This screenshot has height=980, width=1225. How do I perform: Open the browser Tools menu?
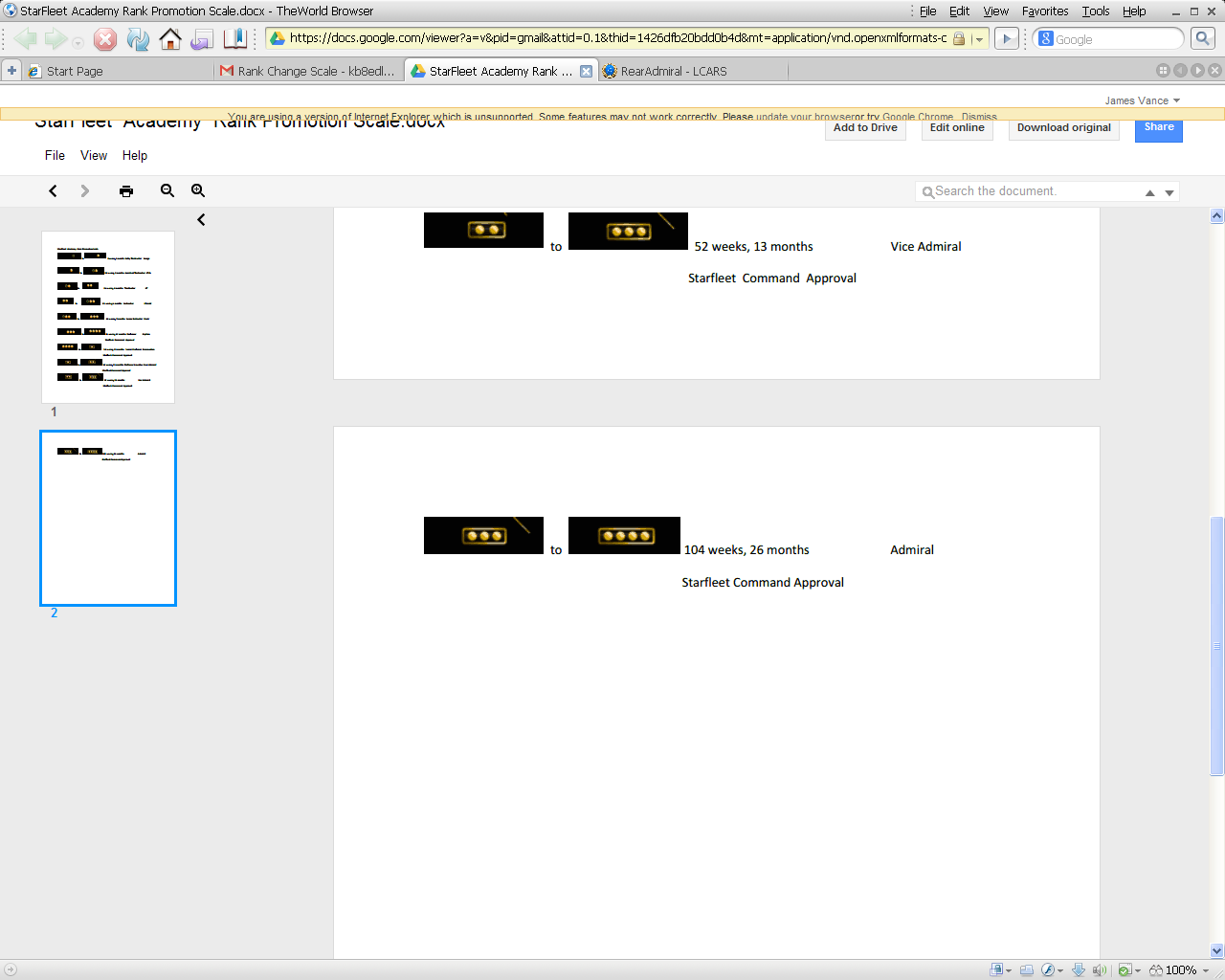pyautogui.click(x=1096, y=11)
